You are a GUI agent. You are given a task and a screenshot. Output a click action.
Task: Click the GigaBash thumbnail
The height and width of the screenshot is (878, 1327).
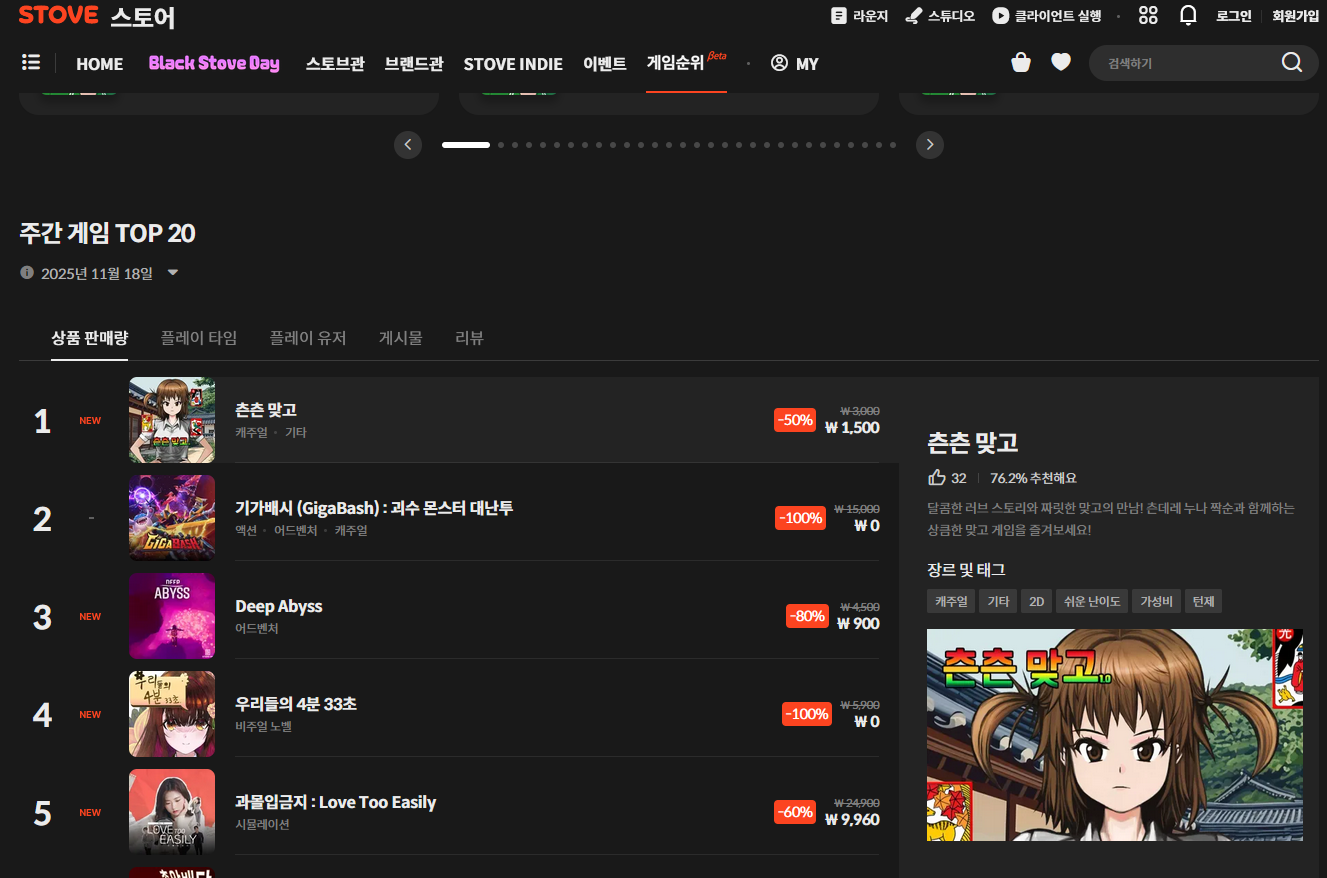pos(172,518)
